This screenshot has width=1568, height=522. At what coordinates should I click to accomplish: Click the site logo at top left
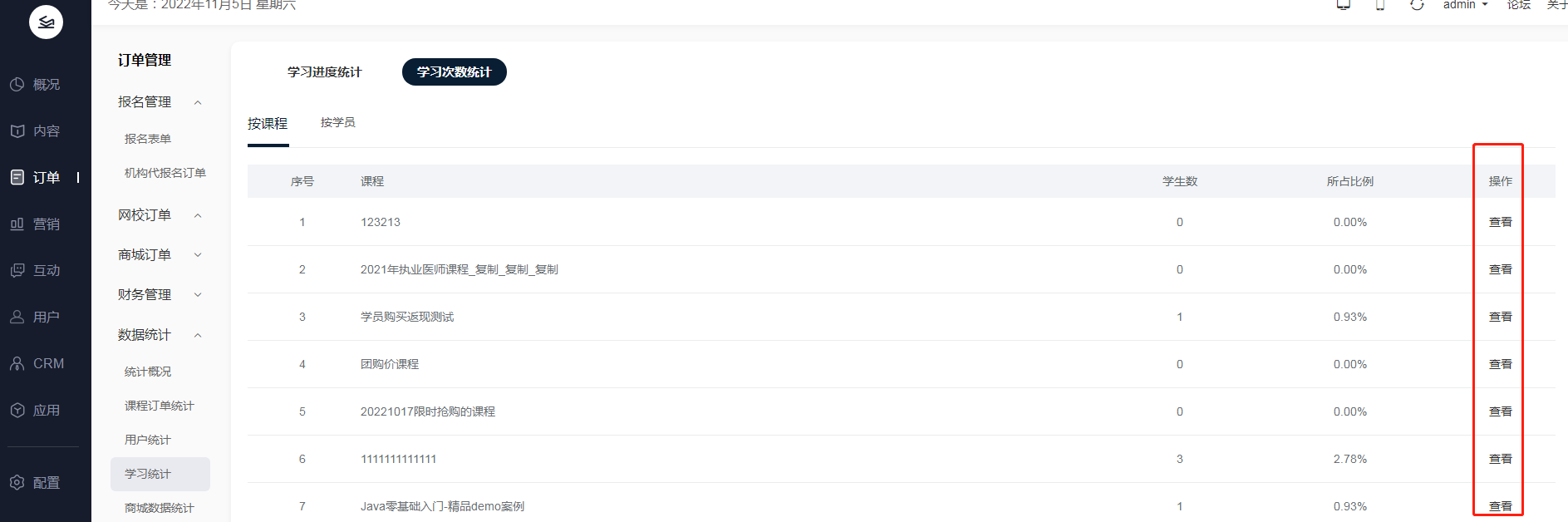46,22
